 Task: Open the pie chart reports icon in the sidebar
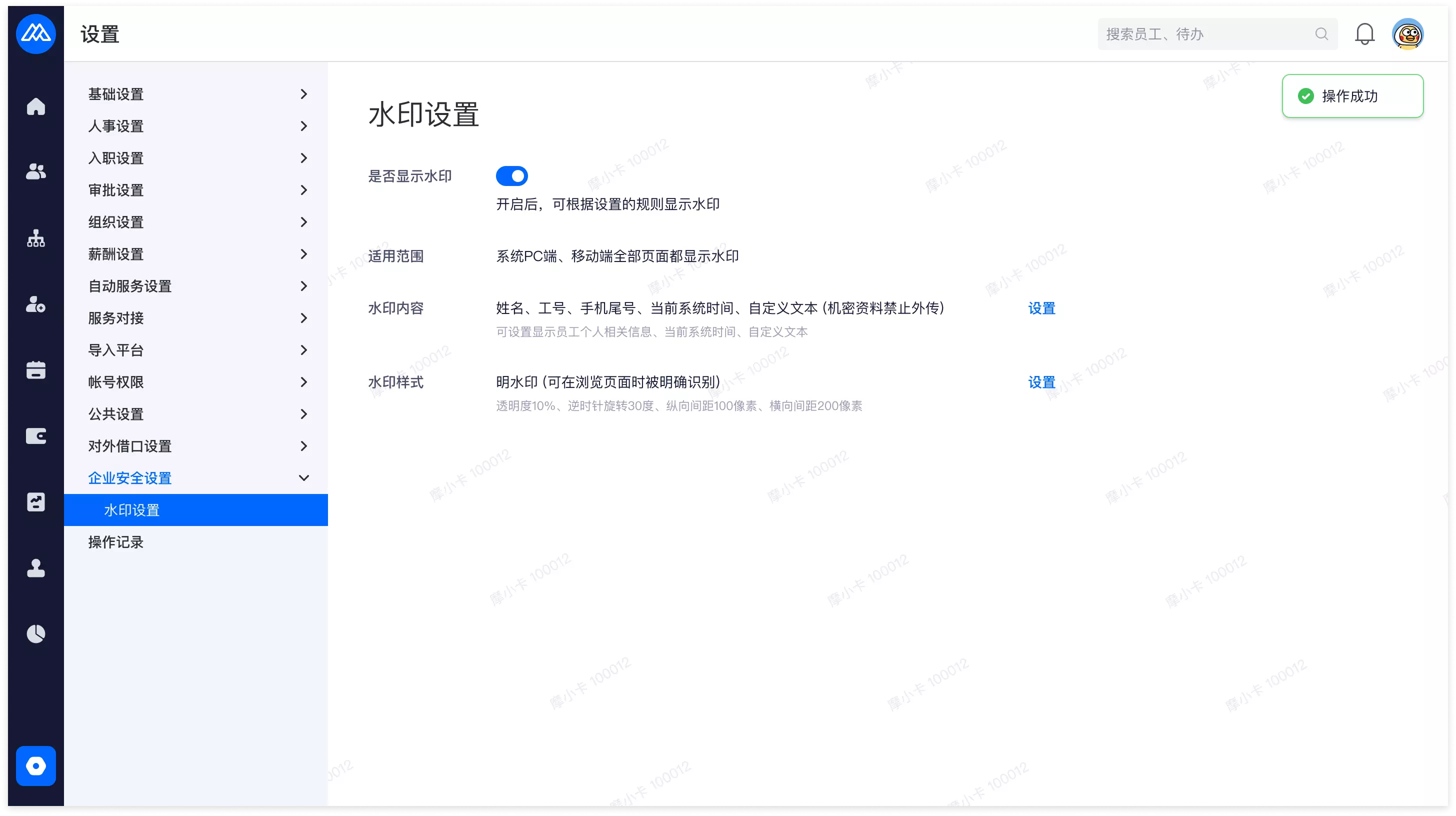[x=35, y=633]
